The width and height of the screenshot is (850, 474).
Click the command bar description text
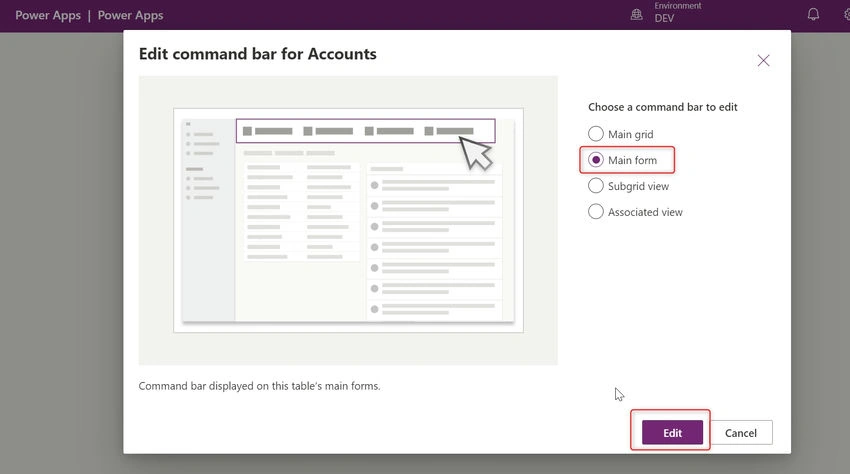tap(259, 386)
